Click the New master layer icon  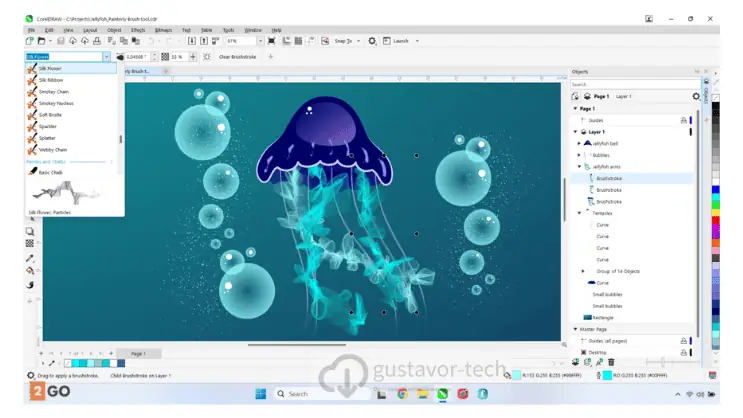click(x=588, y=362)
